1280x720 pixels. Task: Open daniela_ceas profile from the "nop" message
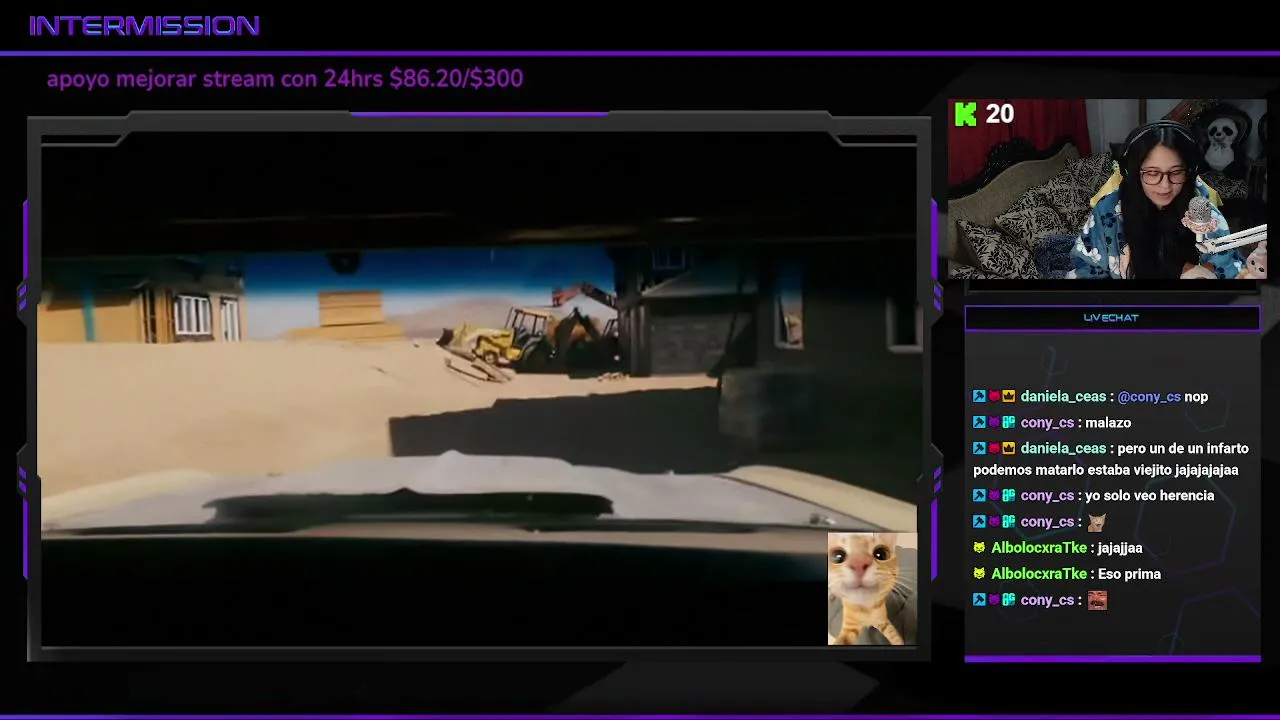1063,397
